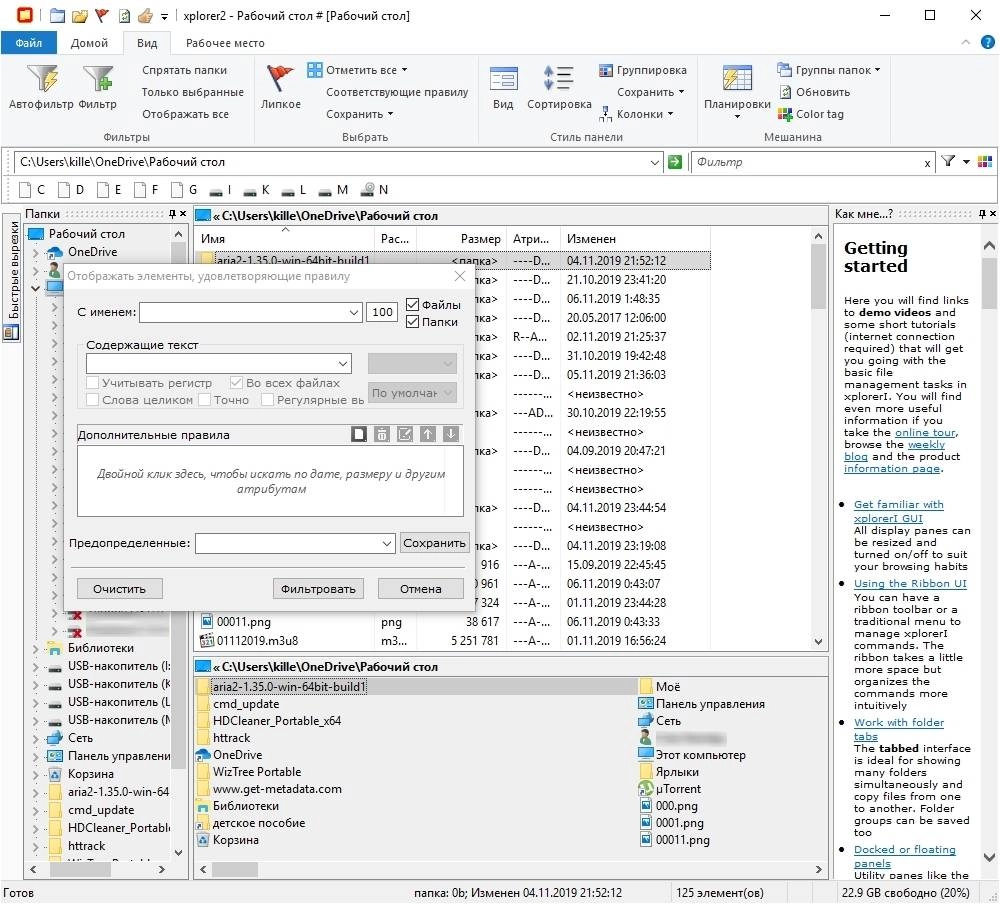Screen dimensions: 1000x904
Task: Choose Color tag in ribbon
Action: (811, 114)
